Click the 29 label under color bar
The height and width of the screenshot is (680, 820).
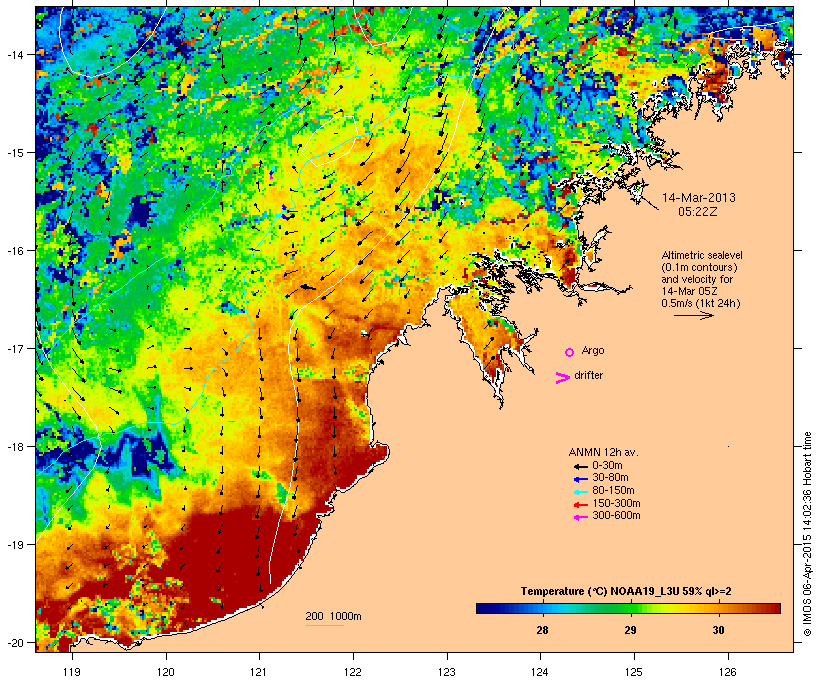click(x=630, y=630)
